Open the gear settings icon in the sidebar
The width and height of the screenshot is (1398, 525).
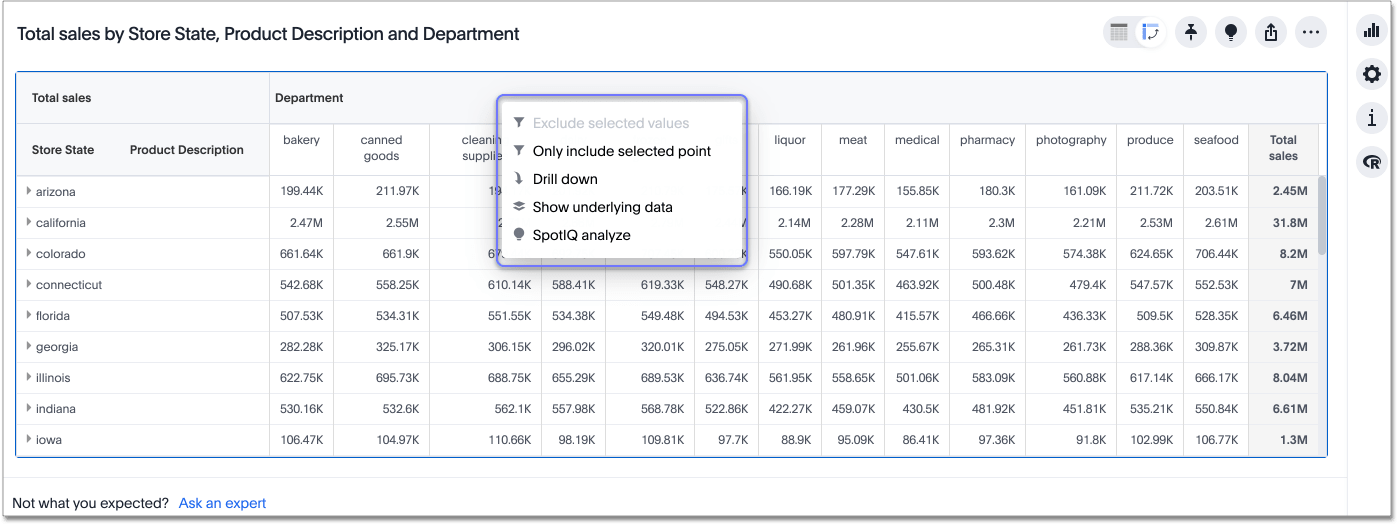pos(1370,74)
